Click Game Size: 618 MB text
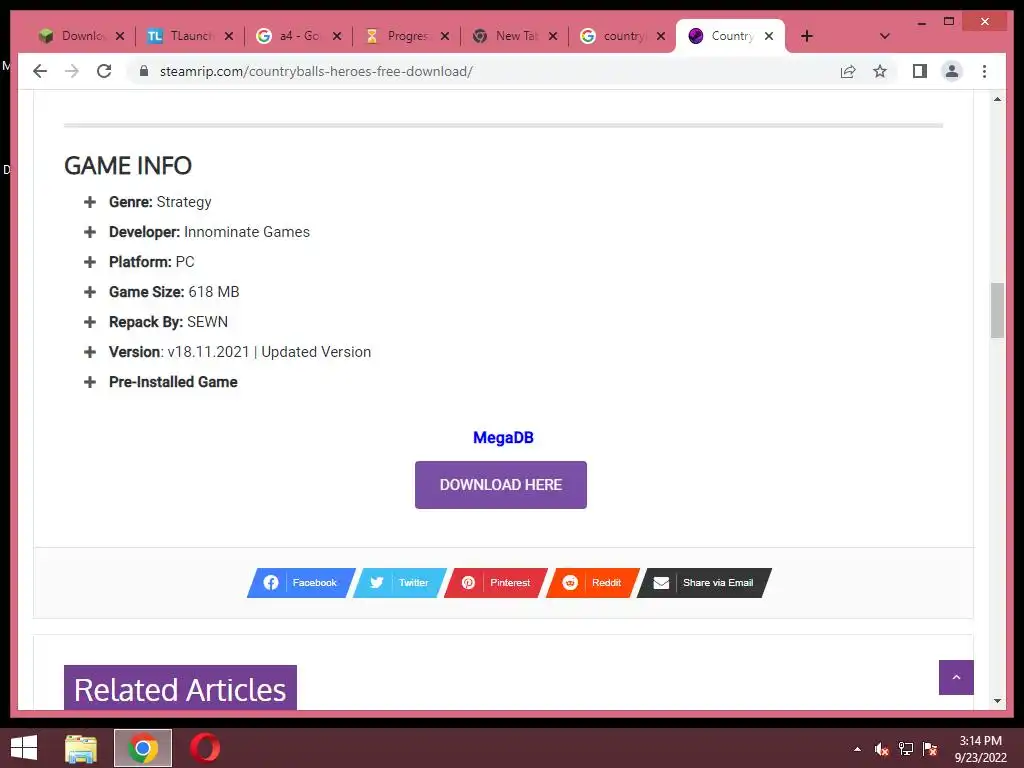The height and width of the screenshot is (768, 1024). click(174, 292)
